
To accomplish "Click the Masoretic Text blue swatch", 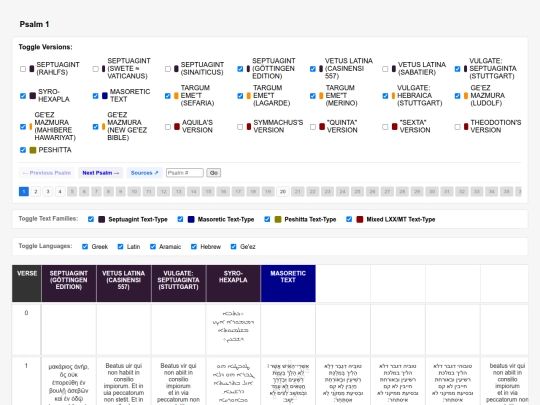I will coord(105,96).
